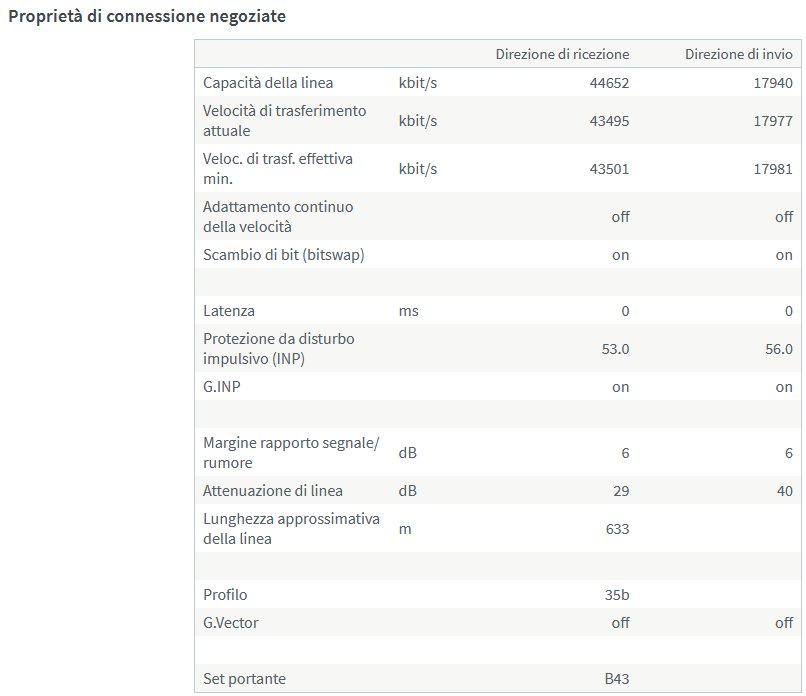Click the line capacity value 44652
Image resolution: width=806 pixels, height=696 pixels.
[610, 83]
